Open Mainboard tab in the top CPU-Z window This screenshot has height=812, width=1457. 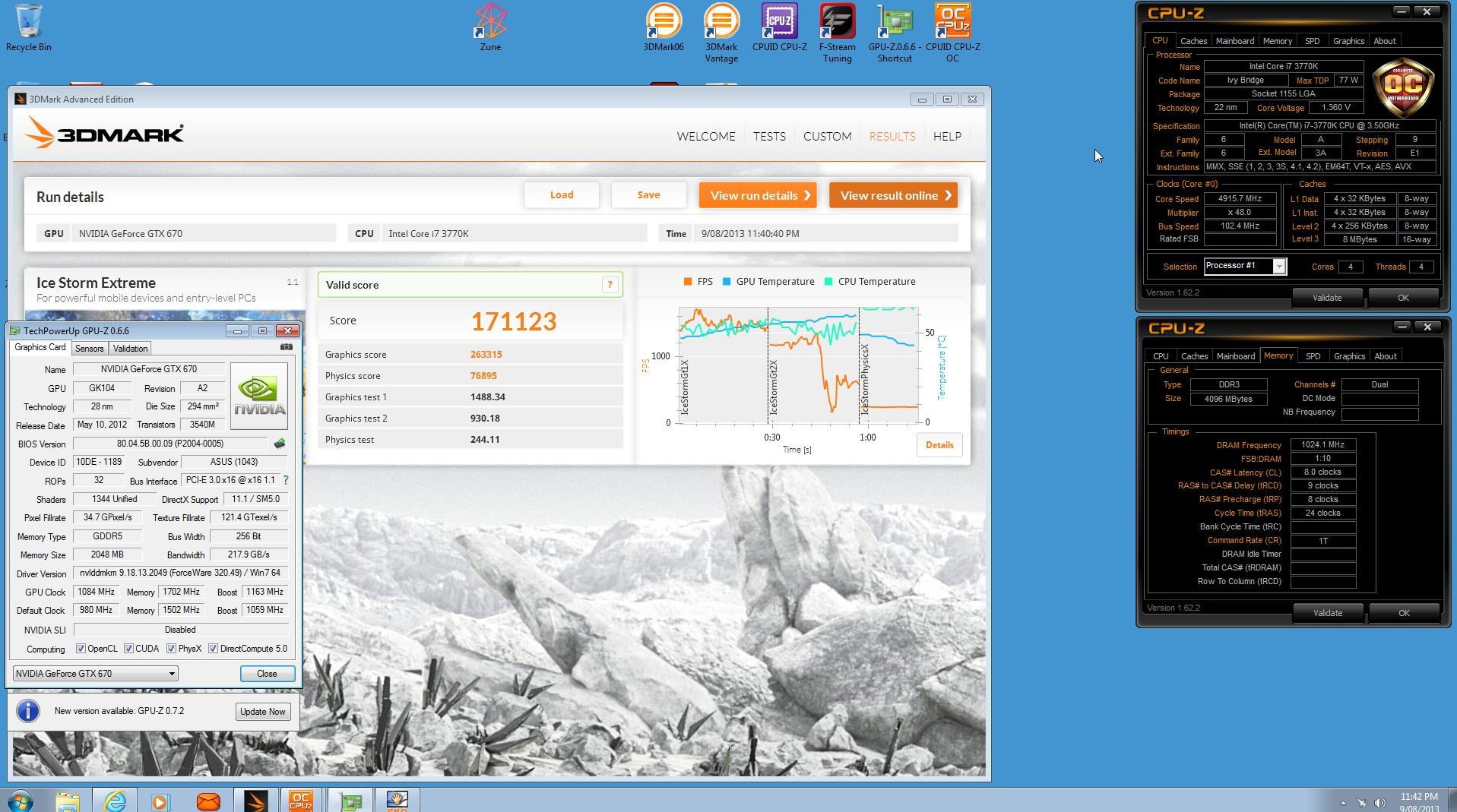click(1235, 41)
